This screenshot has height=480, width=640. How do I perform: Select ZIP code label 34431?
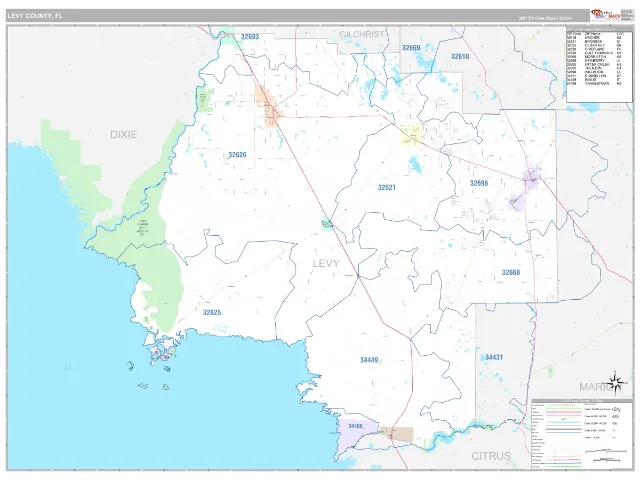click(493, 357)
